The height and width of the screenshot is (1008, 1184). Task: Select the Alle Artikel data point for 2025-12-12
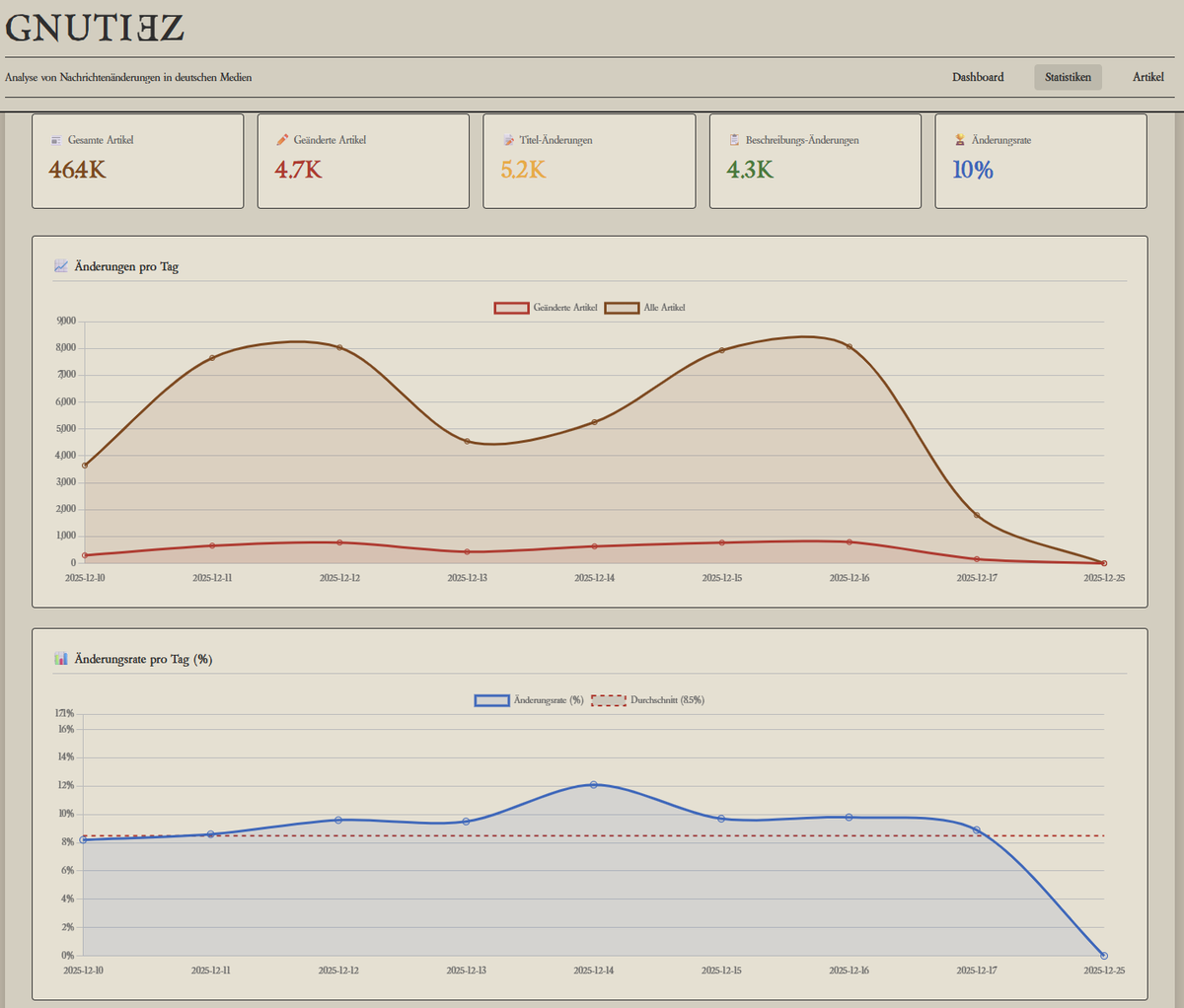tap(339, 347)
